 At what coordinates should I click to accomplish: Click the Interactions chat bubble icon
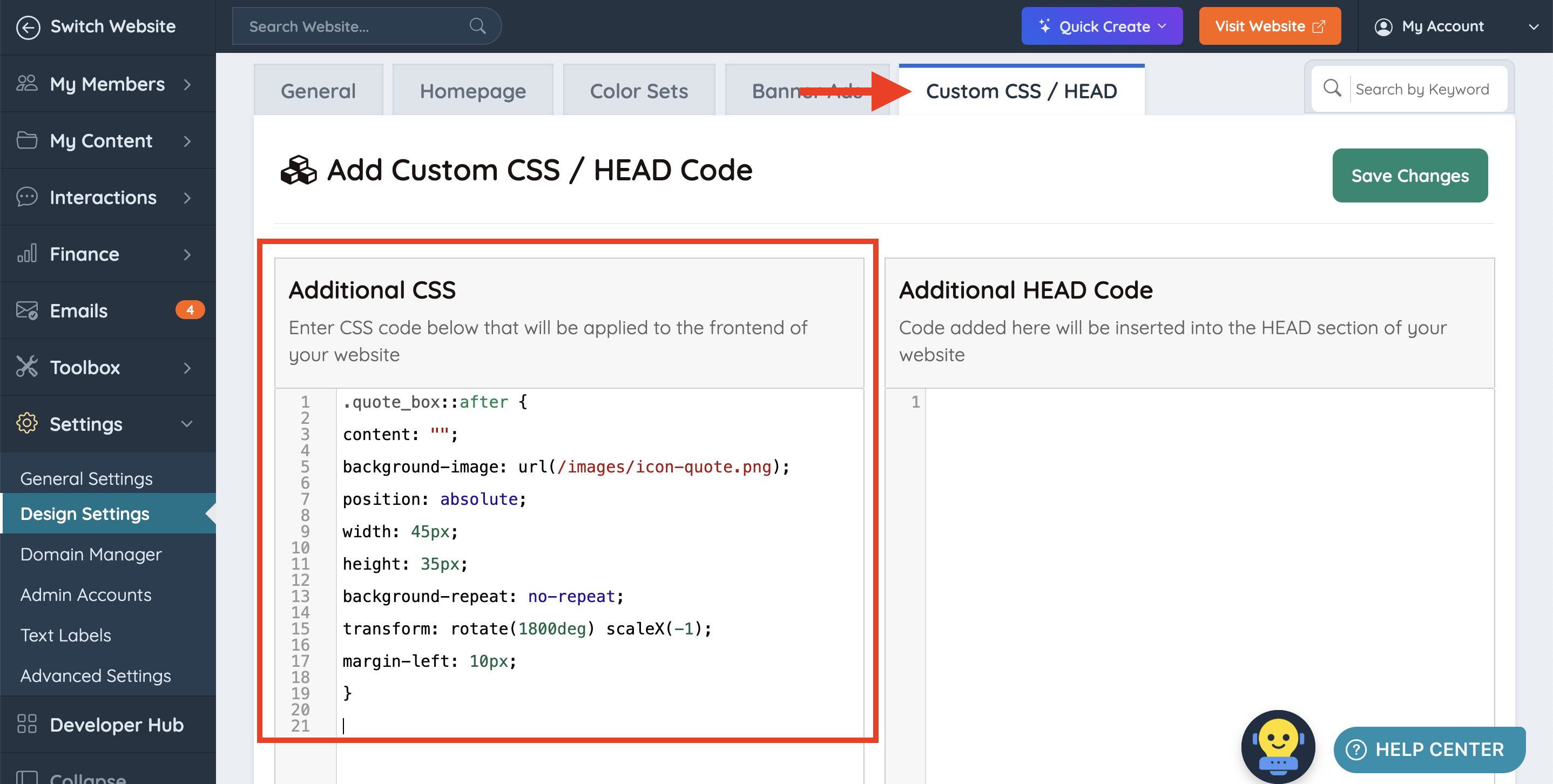click(26, 197)
